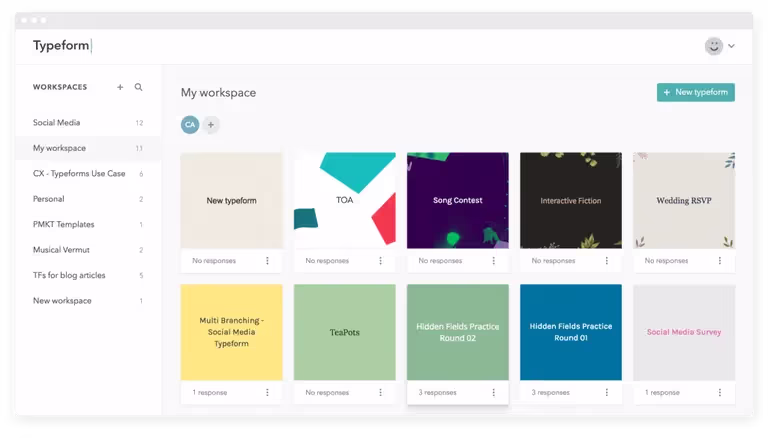Go to Typeform logo home

62,46
